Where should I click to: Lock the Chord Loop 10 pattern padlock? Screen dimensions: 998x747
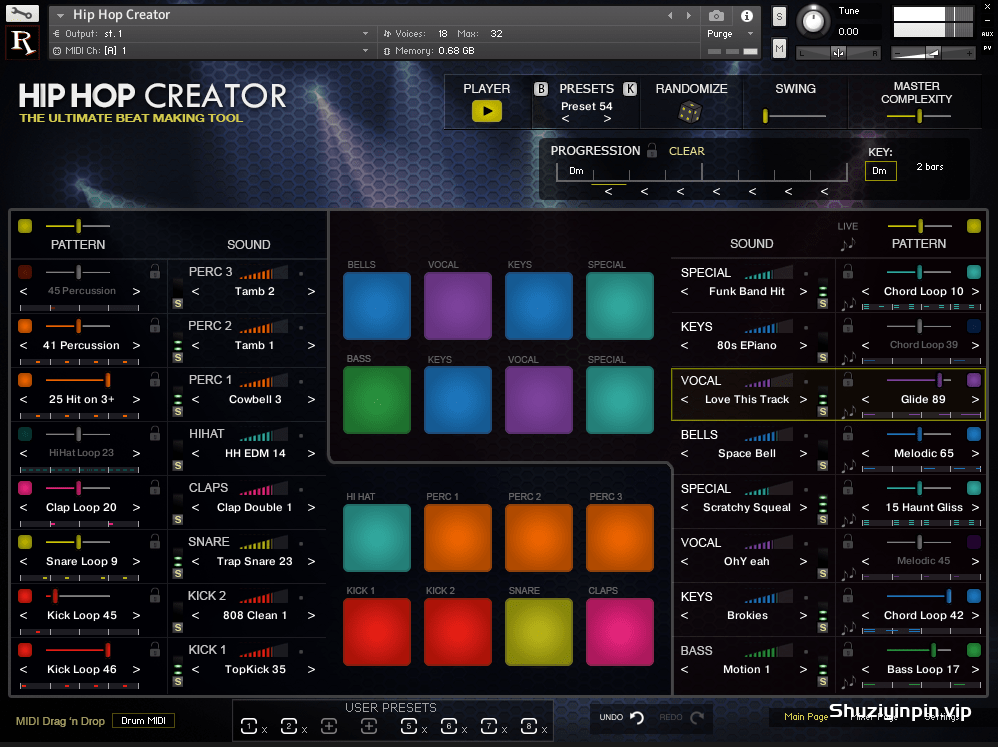(x=848, y=272)
